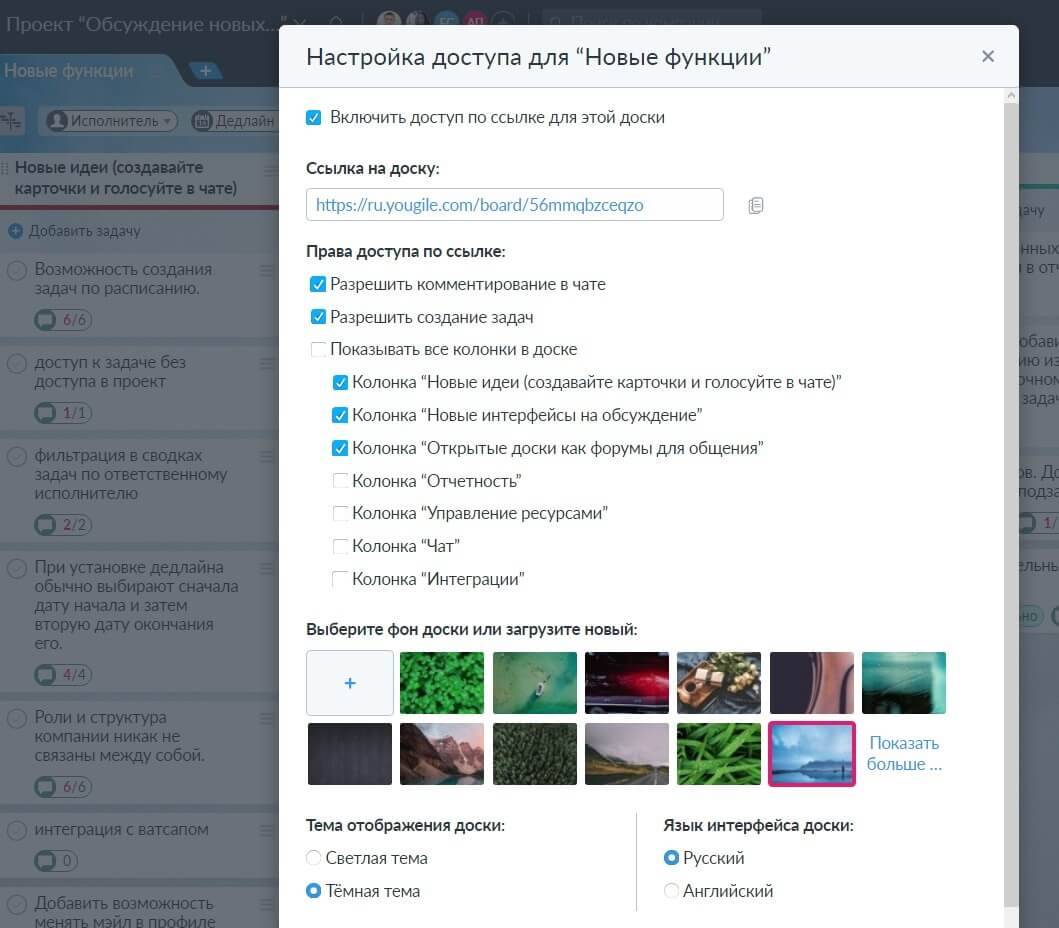Switch to the Новые функции board tab
1059x928 pixels.
tap(70, 71)
